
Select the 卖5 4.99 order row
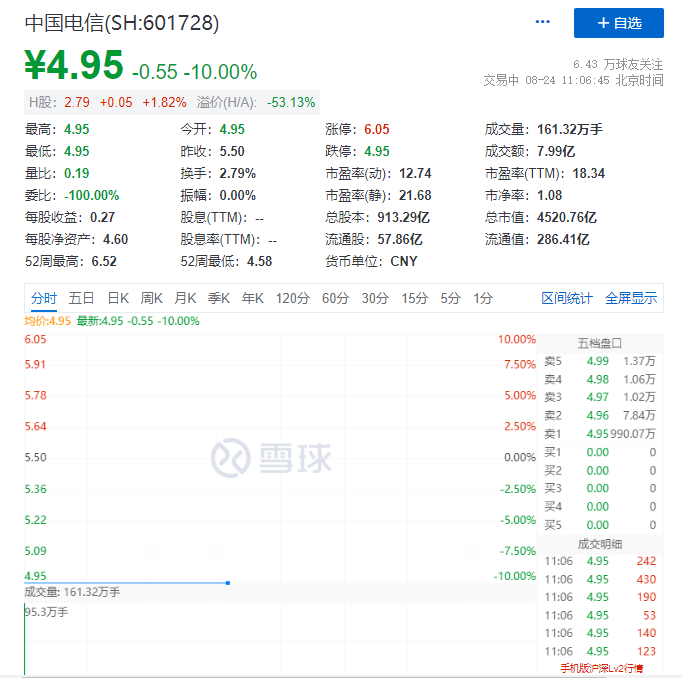(600, 361)
